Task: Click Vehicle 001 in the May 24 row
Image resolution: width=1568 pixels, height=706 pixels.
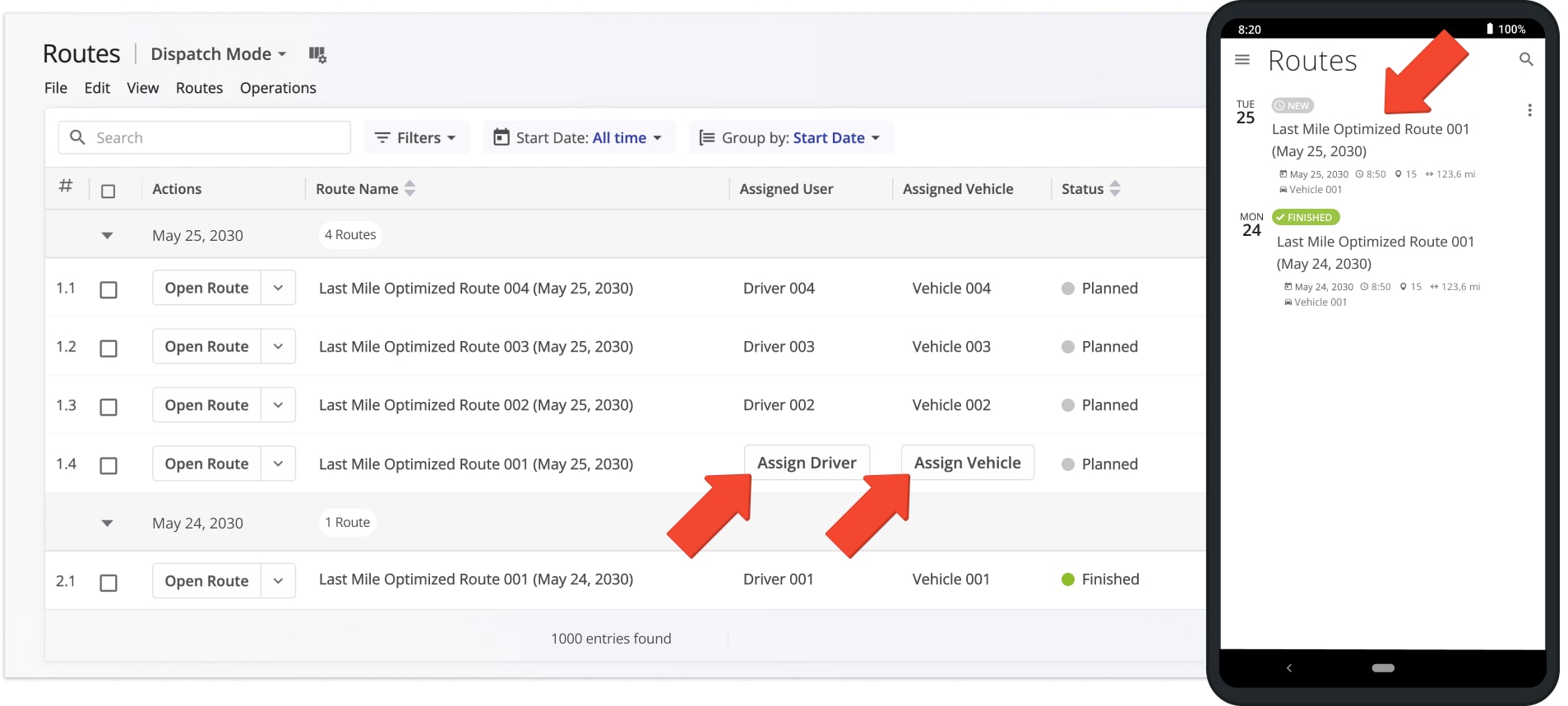Action: 951,579
